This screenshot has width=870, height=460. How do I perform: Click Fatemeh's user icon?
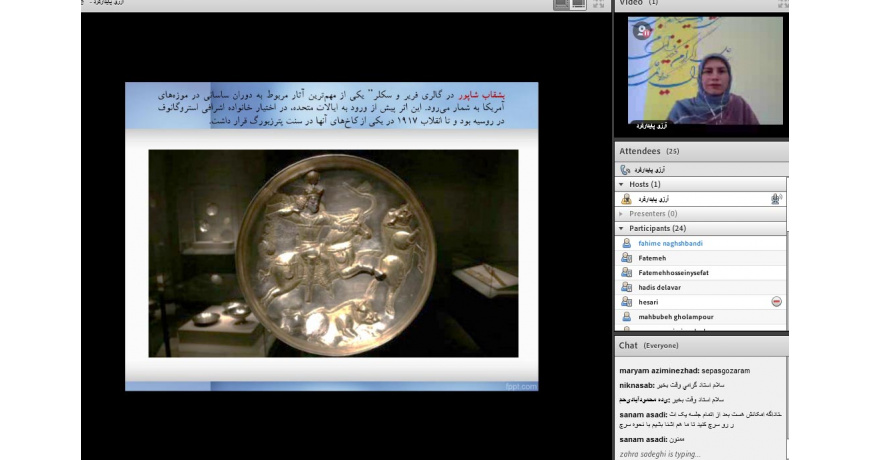pyautogui.click(x=626, y=258)
